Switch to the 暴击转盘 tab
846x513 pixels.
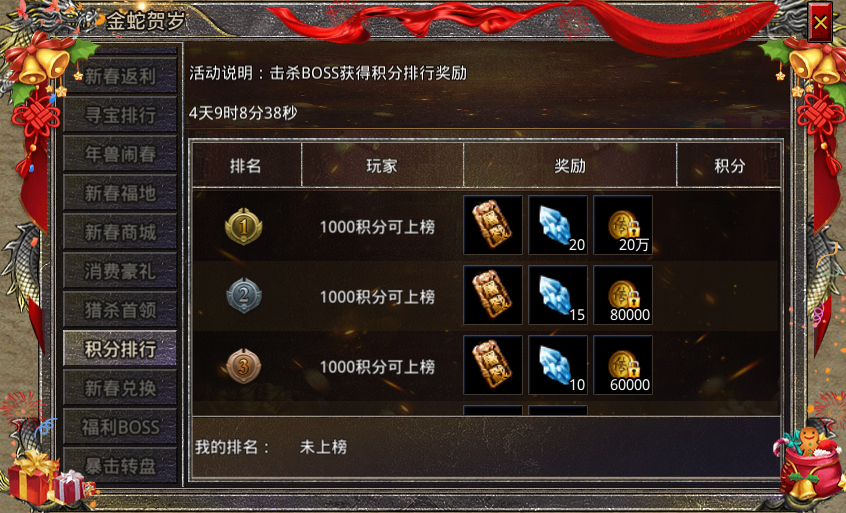pos(120,466)
